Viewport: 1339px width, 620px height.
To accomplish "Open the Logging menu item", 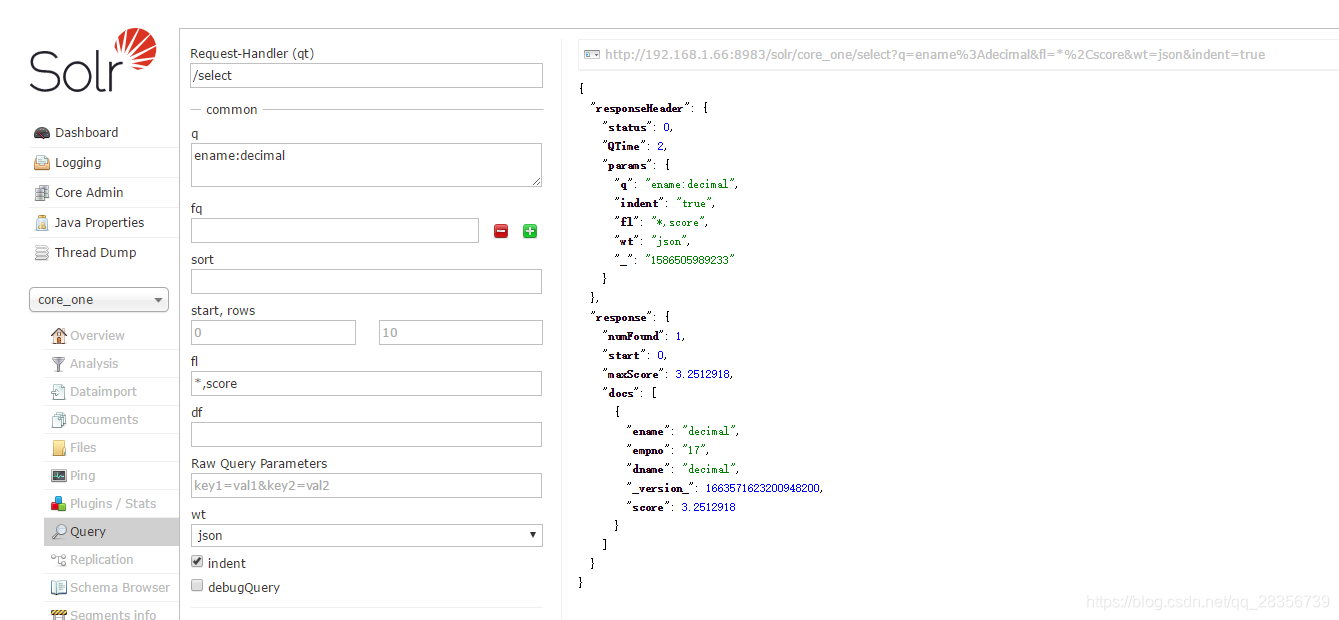I will (78, 162).
